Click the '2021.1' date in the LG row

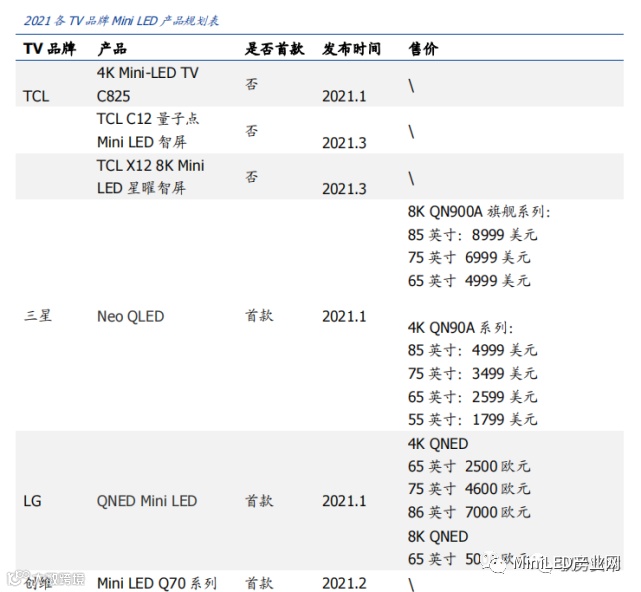(x=344, y=501)
